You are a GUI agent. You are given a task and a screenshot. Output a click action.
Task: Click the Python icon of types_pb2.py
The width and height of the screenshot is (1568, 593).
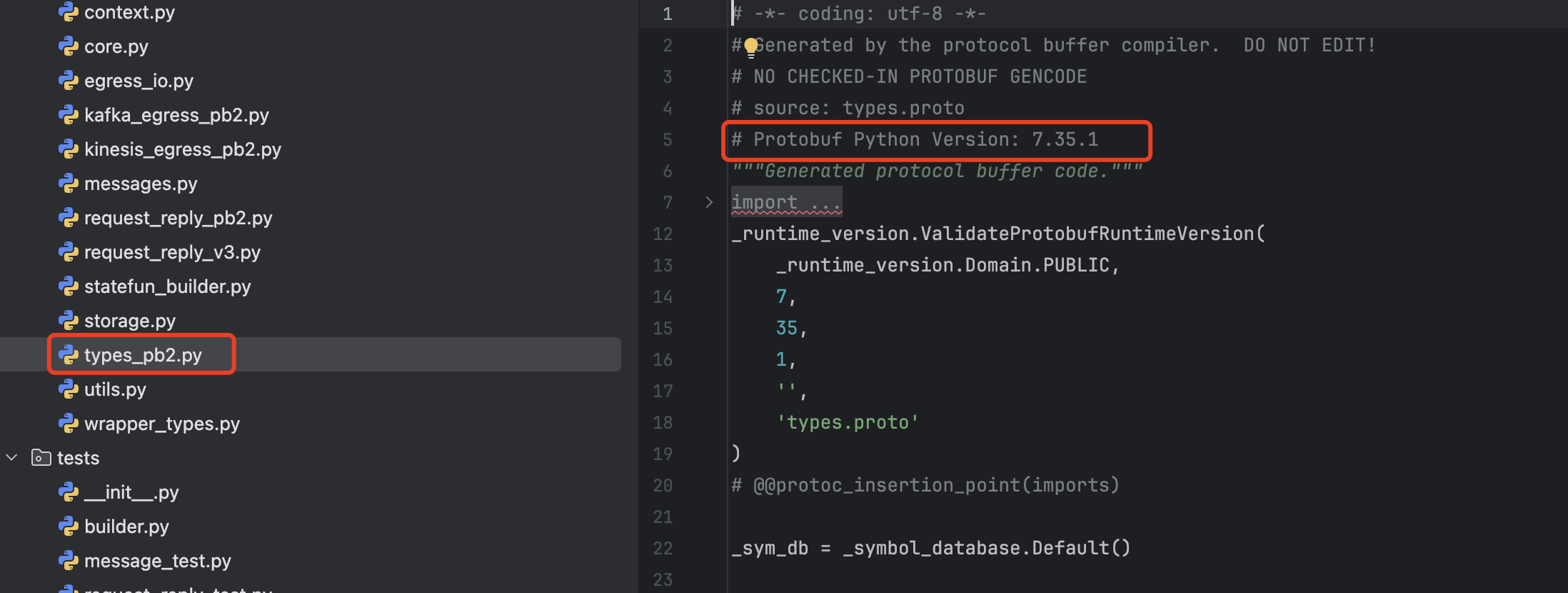tap(68, 355)
